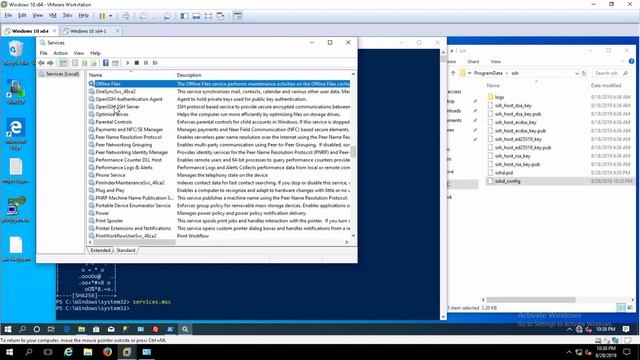Click the Explorer refresh button
This screenshot has height=360, width=640.
coord(584,73)
